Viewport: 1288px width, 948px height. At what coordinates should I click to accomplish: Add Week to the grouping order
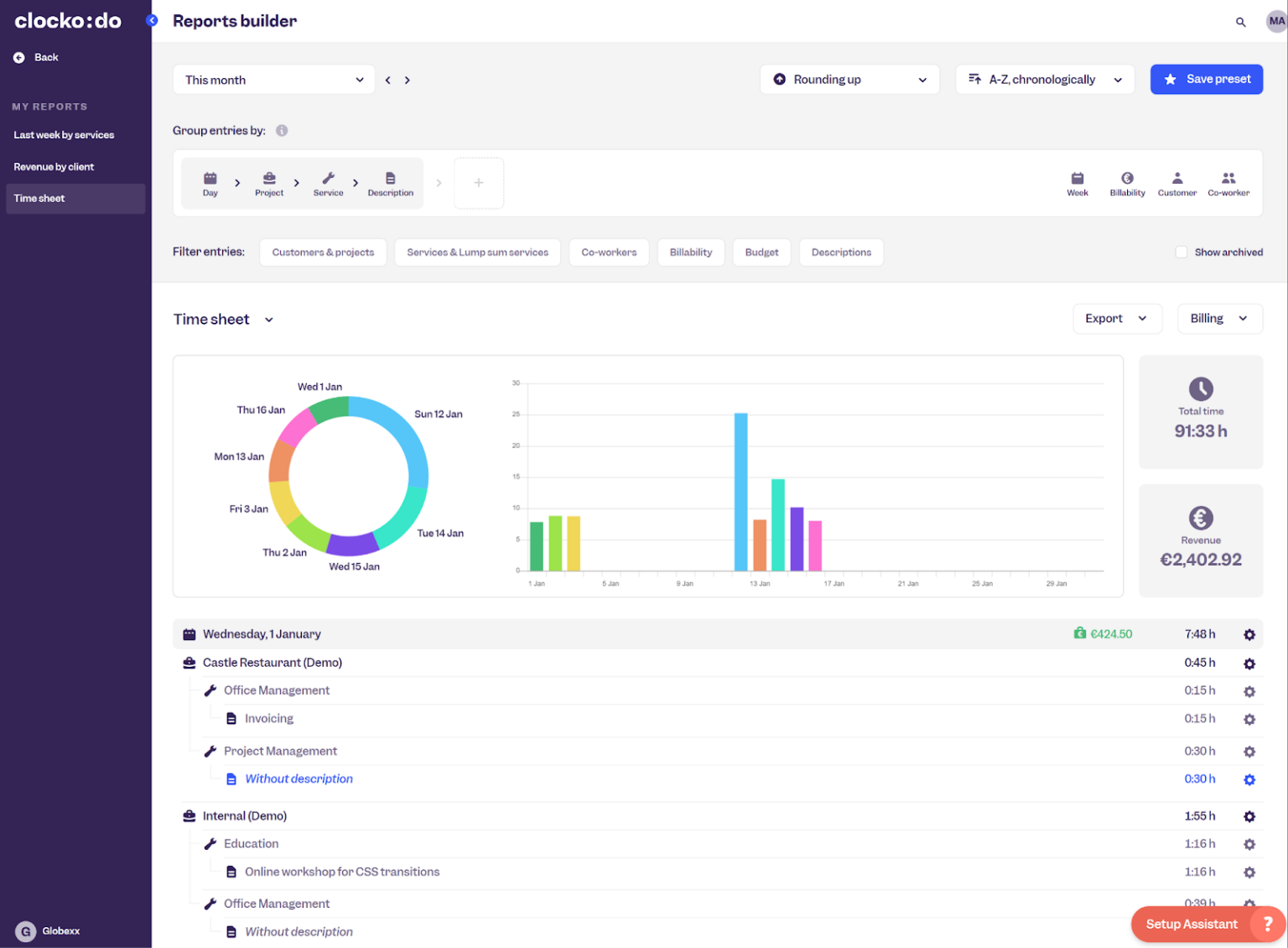coord(1077,183)
